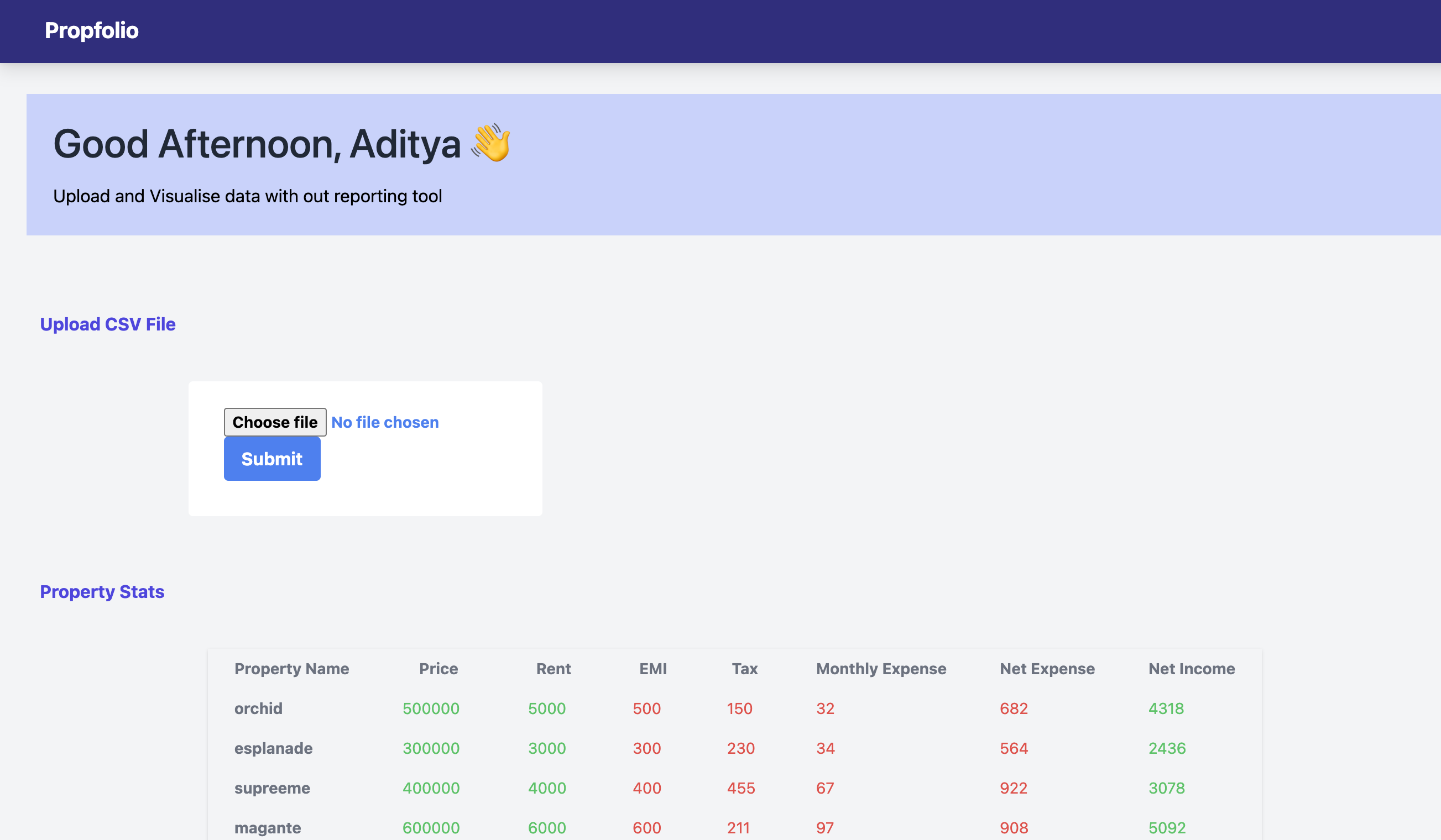The width and height of the screenshot is (1441, 840).
Task: Click the blue Submit button
Action: point(272,459)
